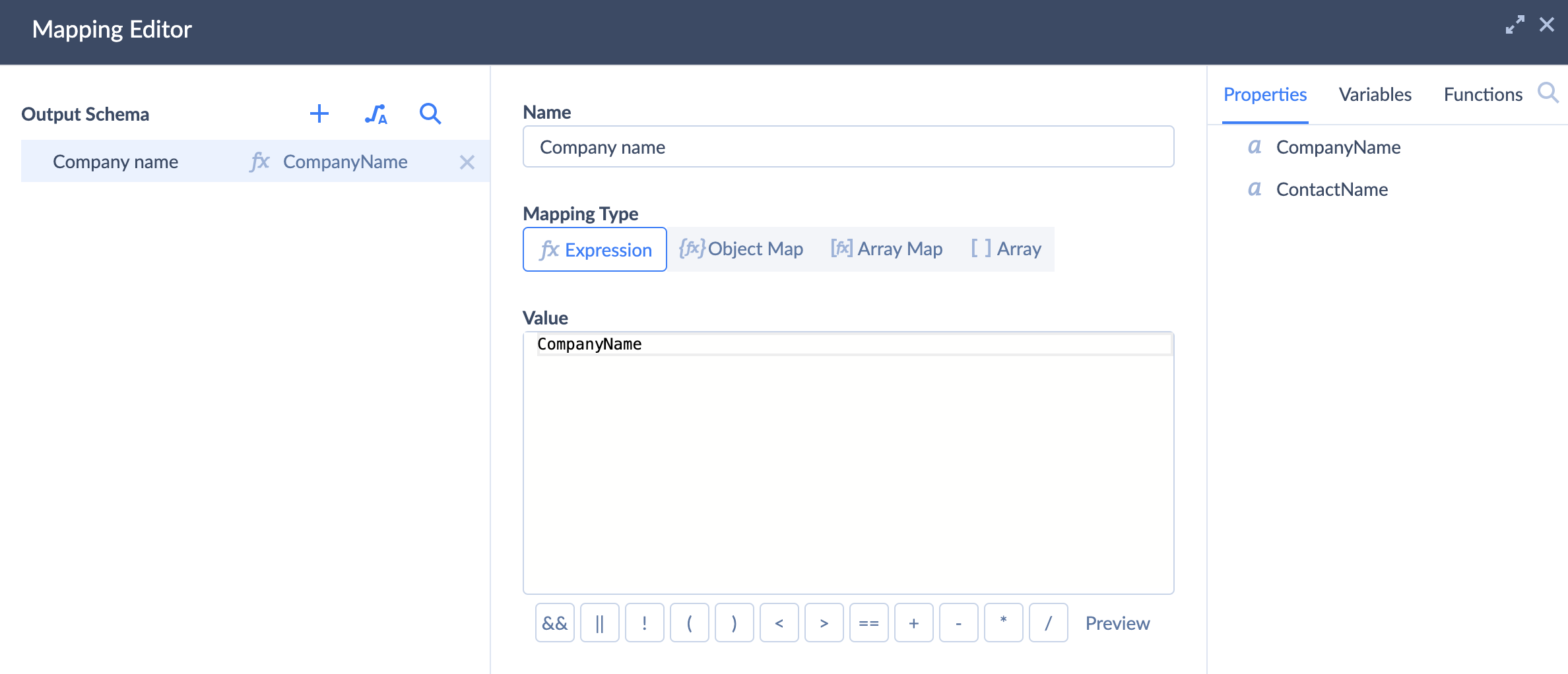The width and height of the screenshot is (1568, 674).
Task: Switch to the Variables tab
Action: (x=1375, y=94)
